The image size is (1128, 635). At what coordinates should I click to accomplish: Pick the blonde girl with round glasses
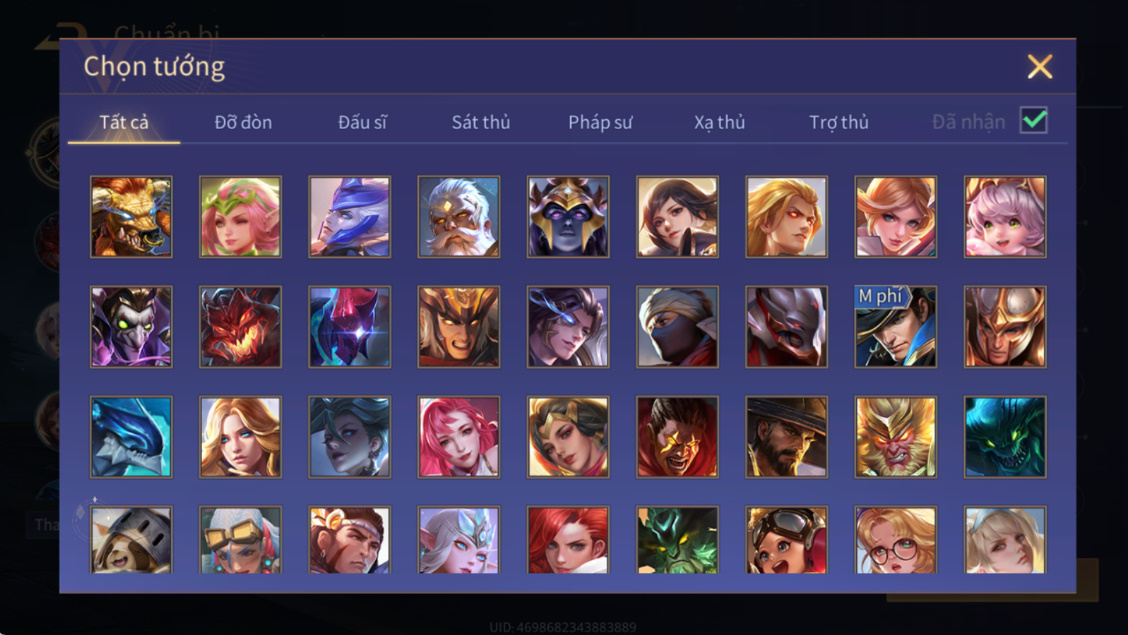point(896,539)
